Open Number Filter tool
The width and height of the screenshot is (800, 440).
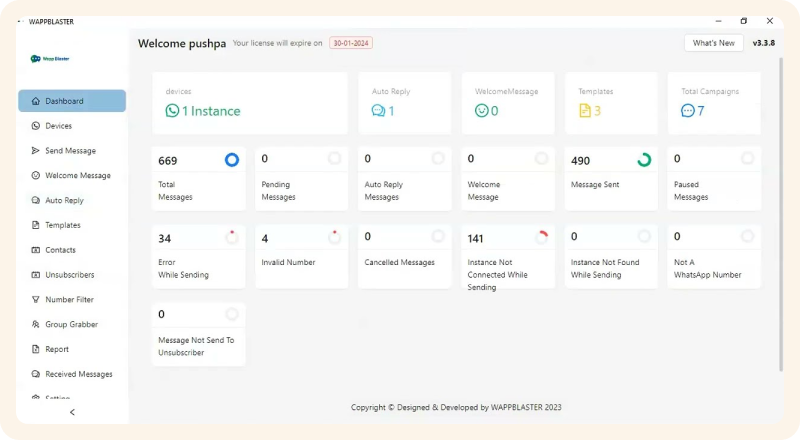click(72, 300)
